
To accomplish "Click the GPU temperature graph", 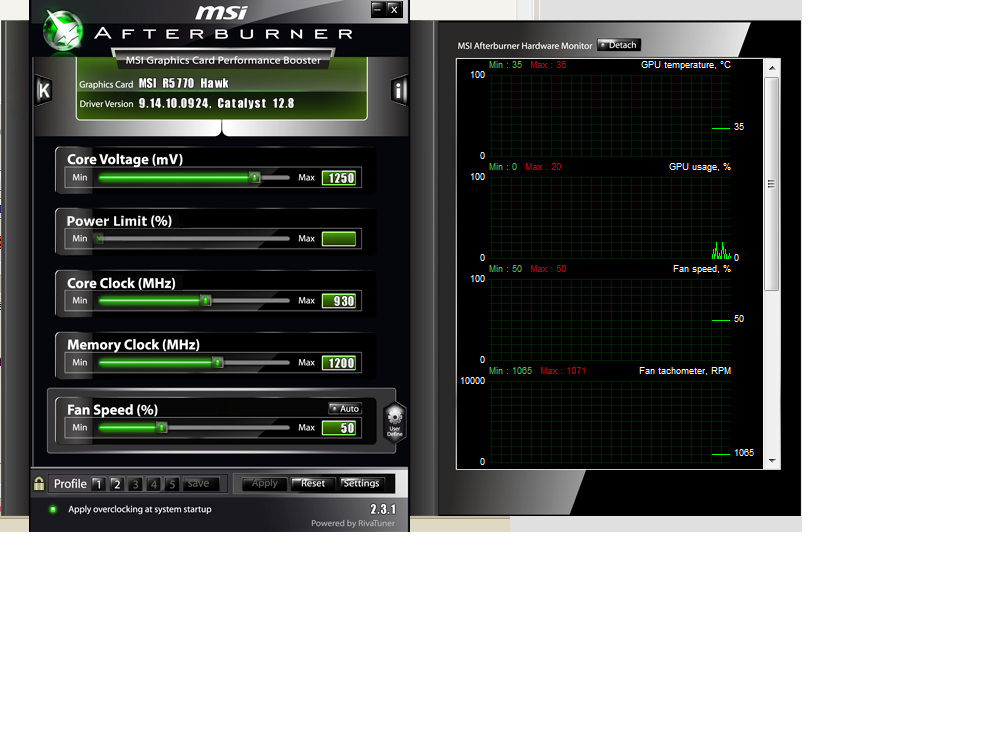I will 610,115.
